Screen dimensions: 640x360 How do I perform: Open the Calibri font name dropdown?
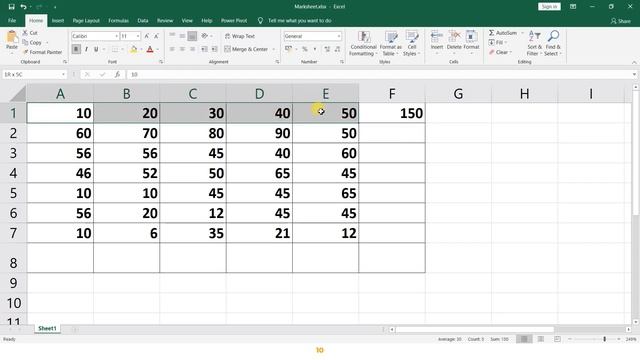point(116,36)
